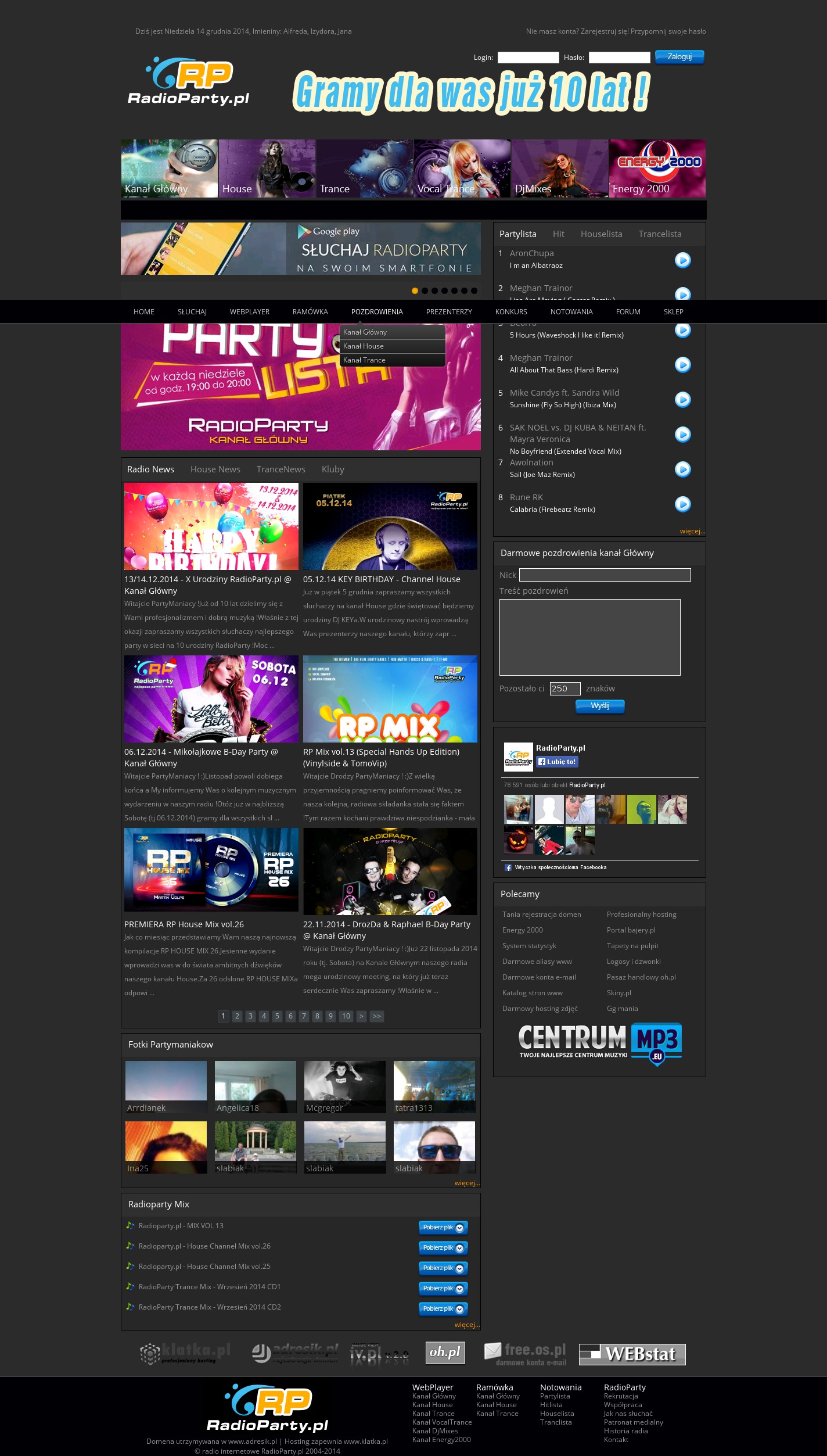
Task: Click the Nick input field
Action: (x=605, y=575)
